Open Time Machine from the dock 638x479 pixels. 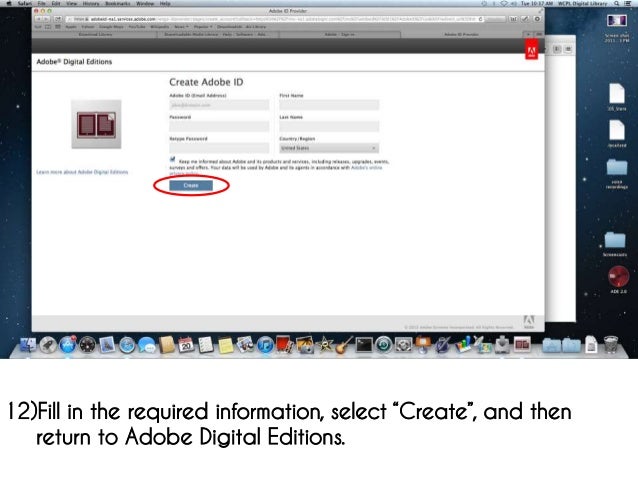tap(383, 345)
